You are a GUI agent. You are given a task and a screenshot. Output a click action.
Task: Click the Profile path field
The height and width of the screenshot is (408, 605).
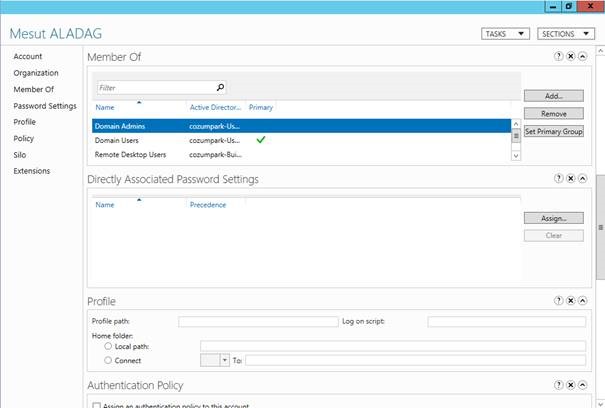(x=258, y=322)
